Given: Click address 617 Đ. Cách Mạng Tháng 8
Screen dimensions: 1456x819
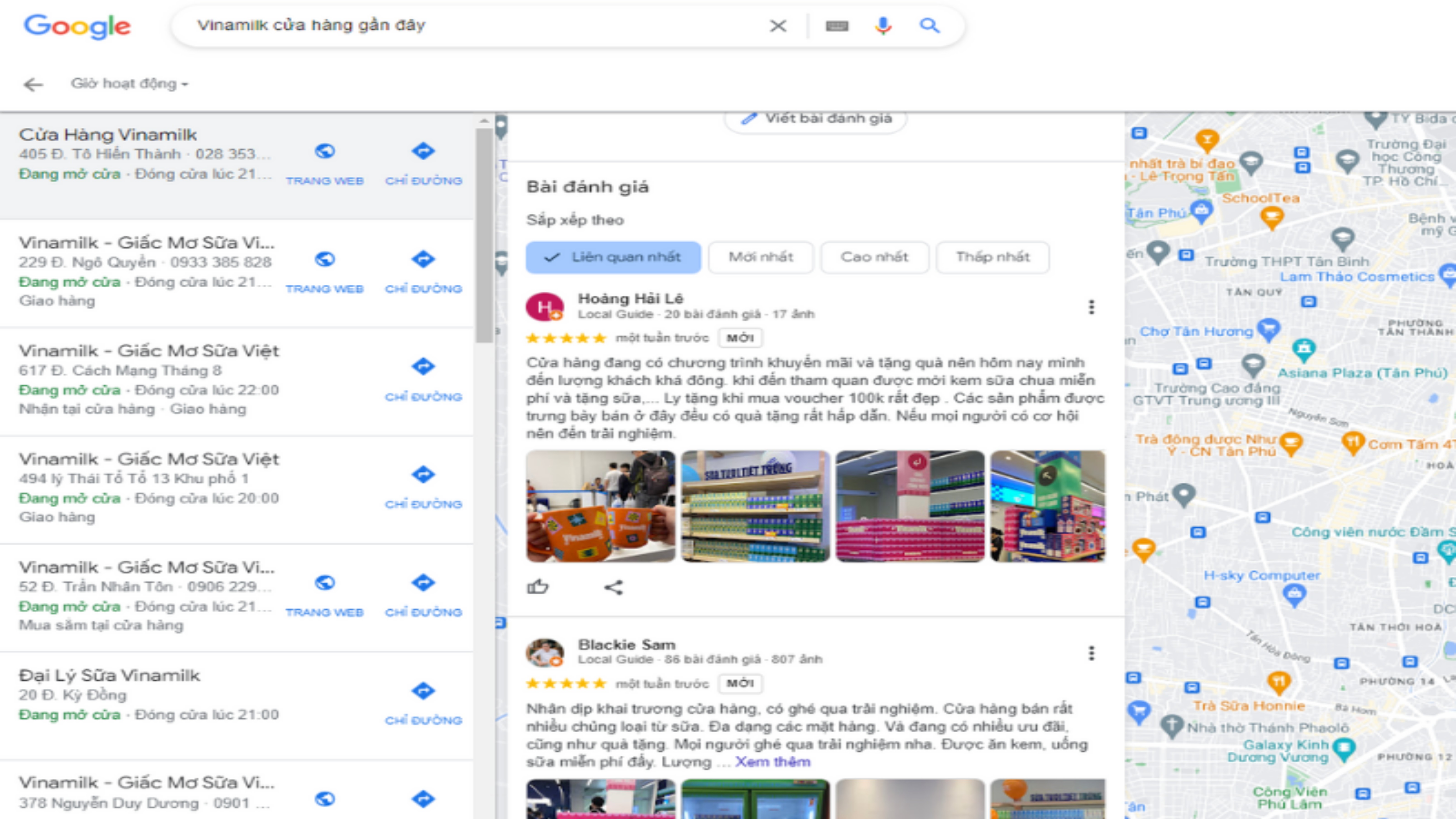Looking at the screenshot, I should 120,371.
